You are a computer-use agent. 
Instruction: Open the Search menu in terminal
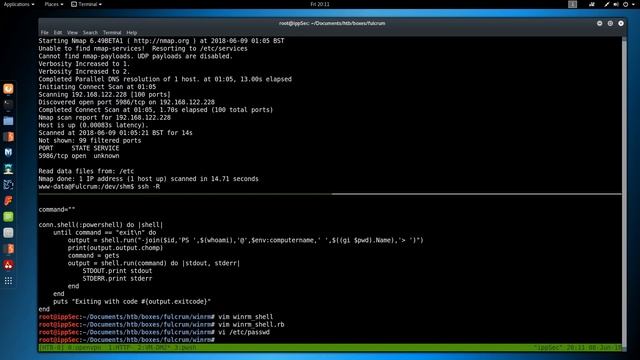(x=90, y=32)
